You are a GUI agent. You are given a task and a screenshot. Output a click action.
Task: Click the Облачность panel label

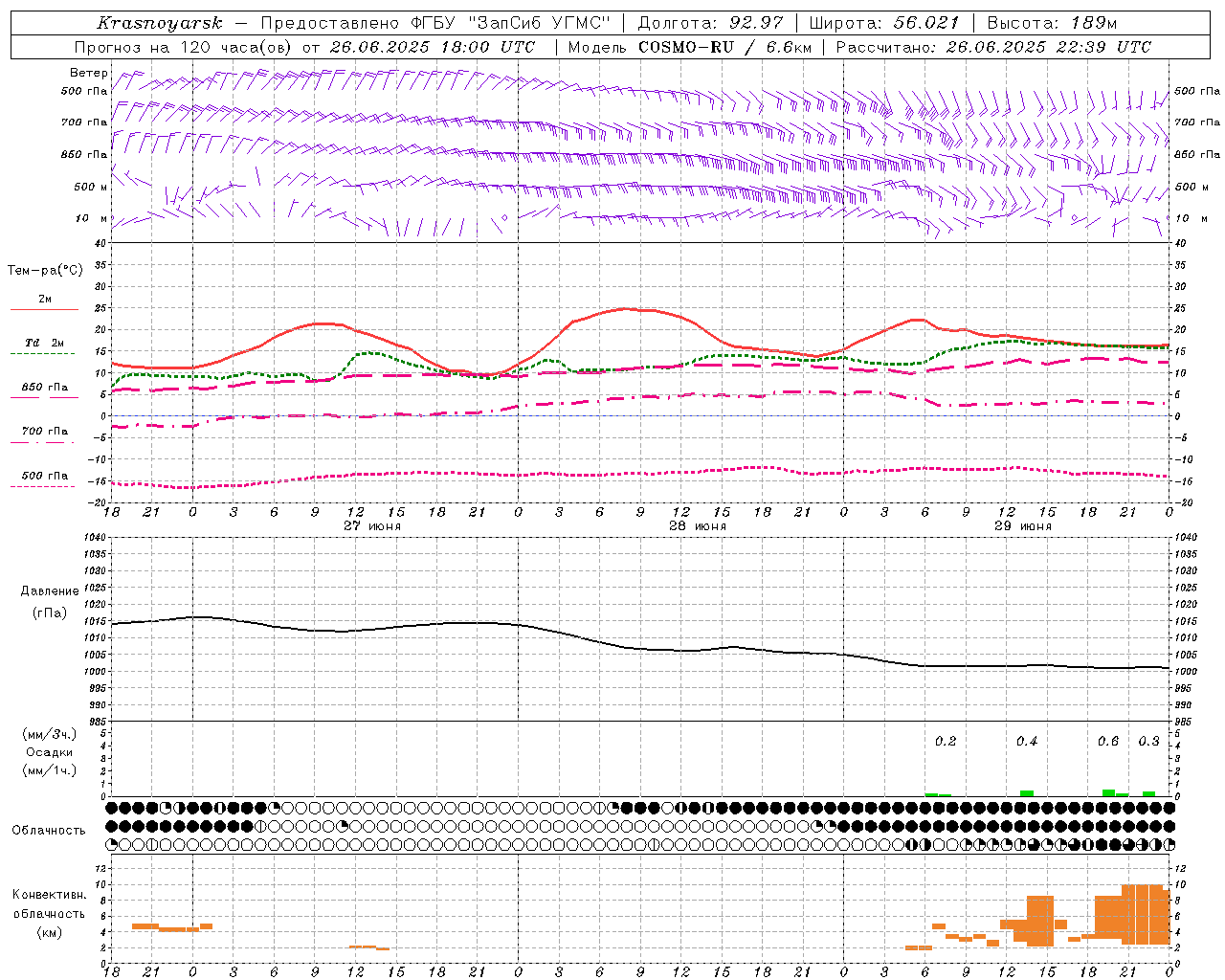pos(49,831)
